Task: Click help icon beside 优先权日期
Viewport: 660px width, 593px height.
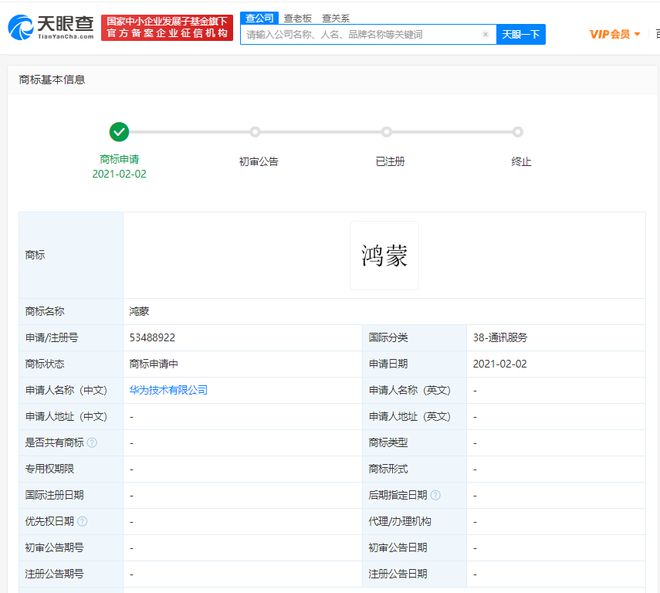Action: 82,521
